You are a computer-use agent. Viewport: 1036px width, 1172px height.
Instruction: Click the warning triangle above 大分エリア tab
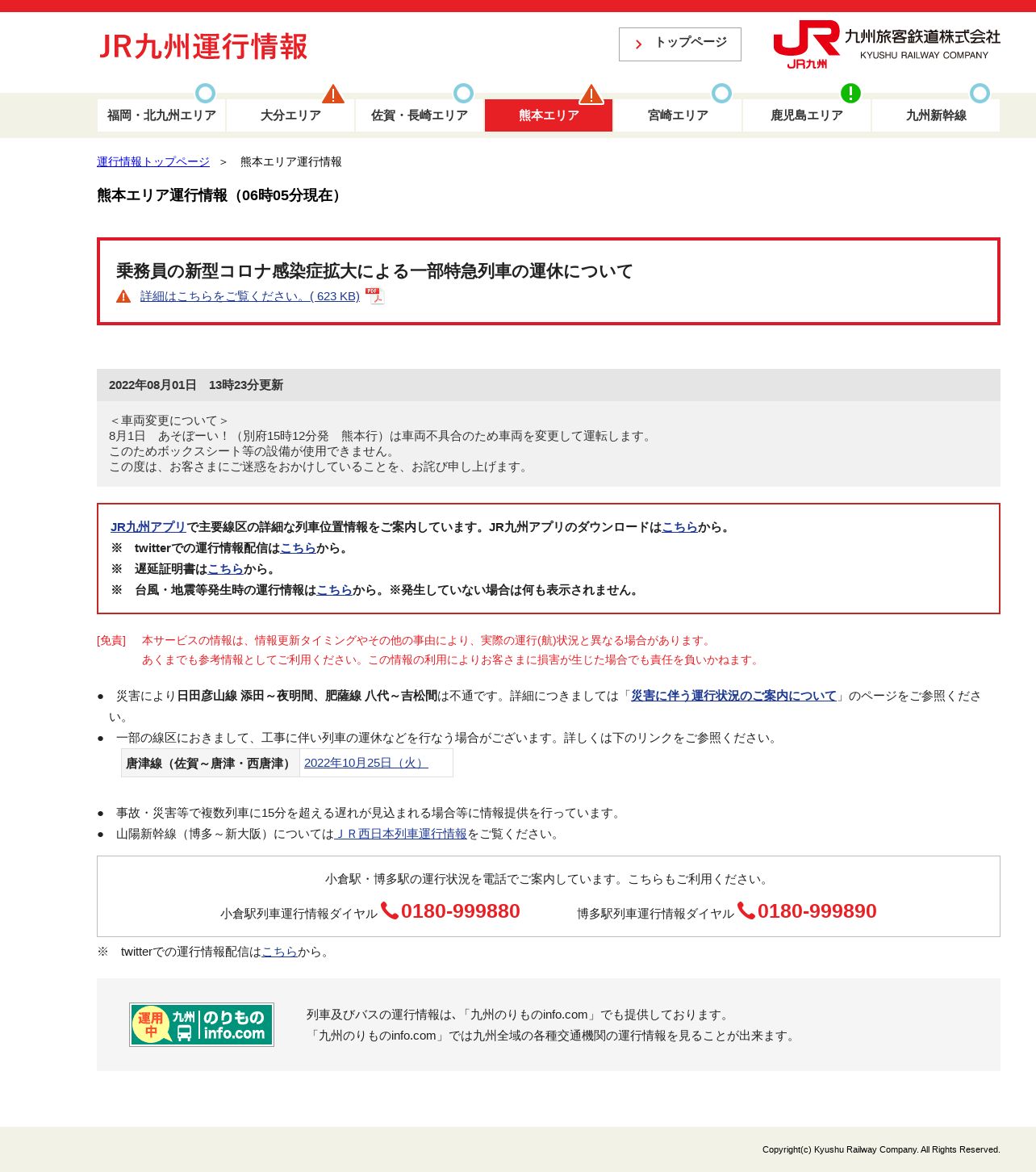coord(333,94)
